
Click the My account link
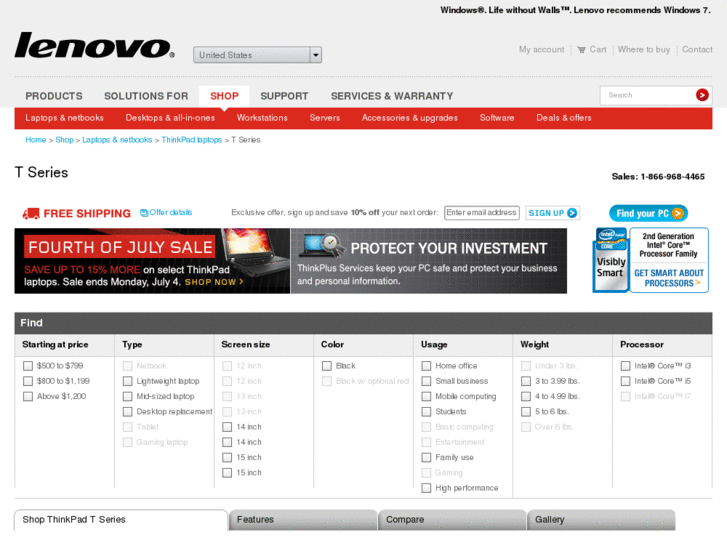point(542,50)
